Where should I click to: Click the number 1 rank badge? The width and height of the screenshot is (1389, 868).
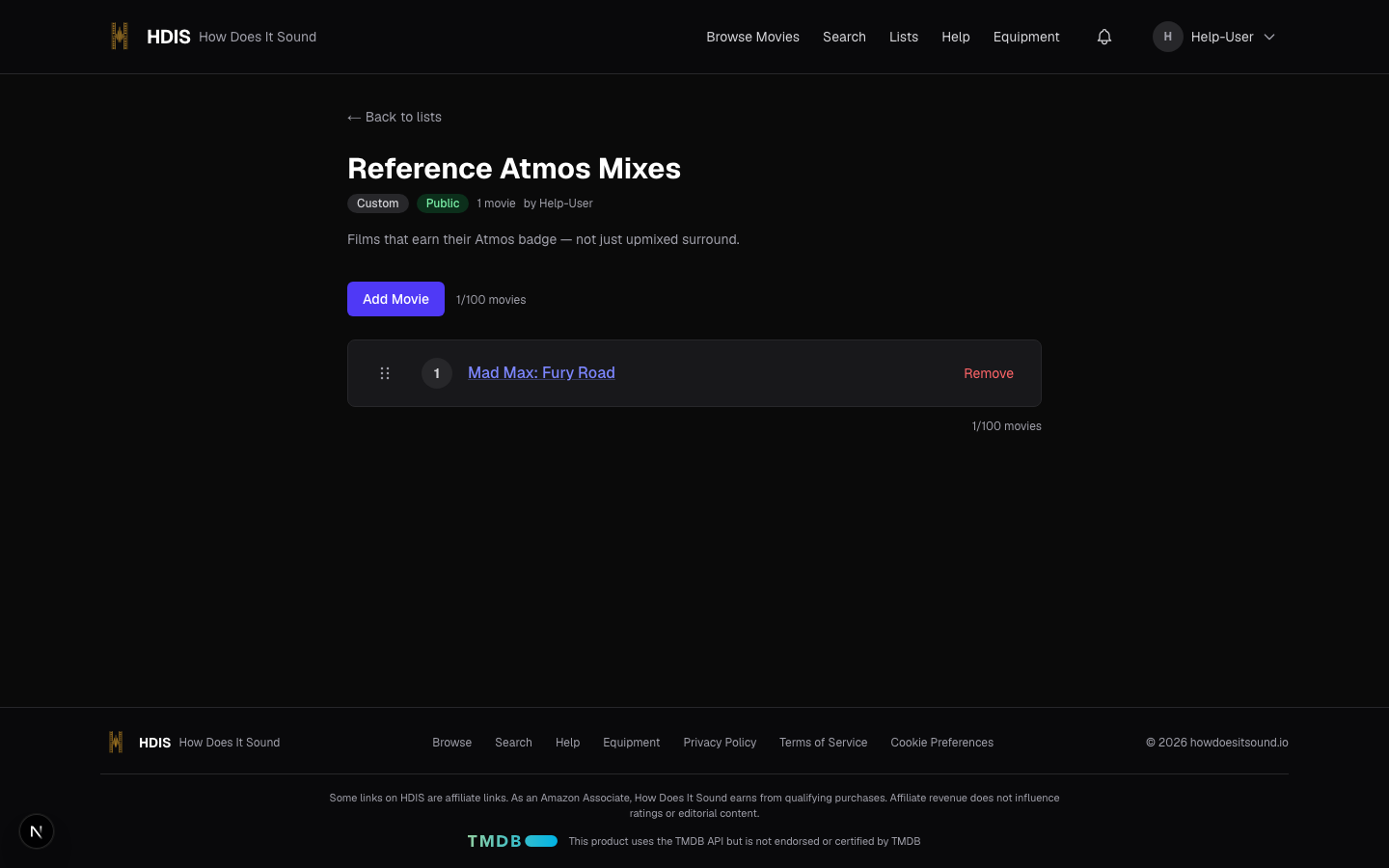click(437, 373)
